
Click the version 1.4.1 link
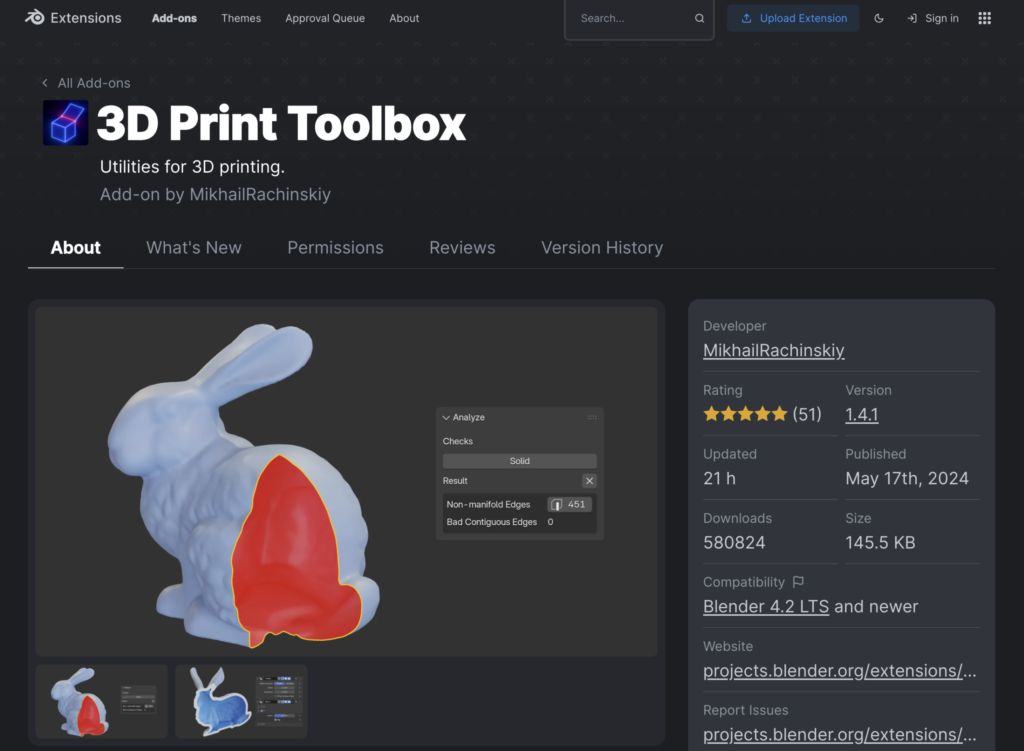862,414
